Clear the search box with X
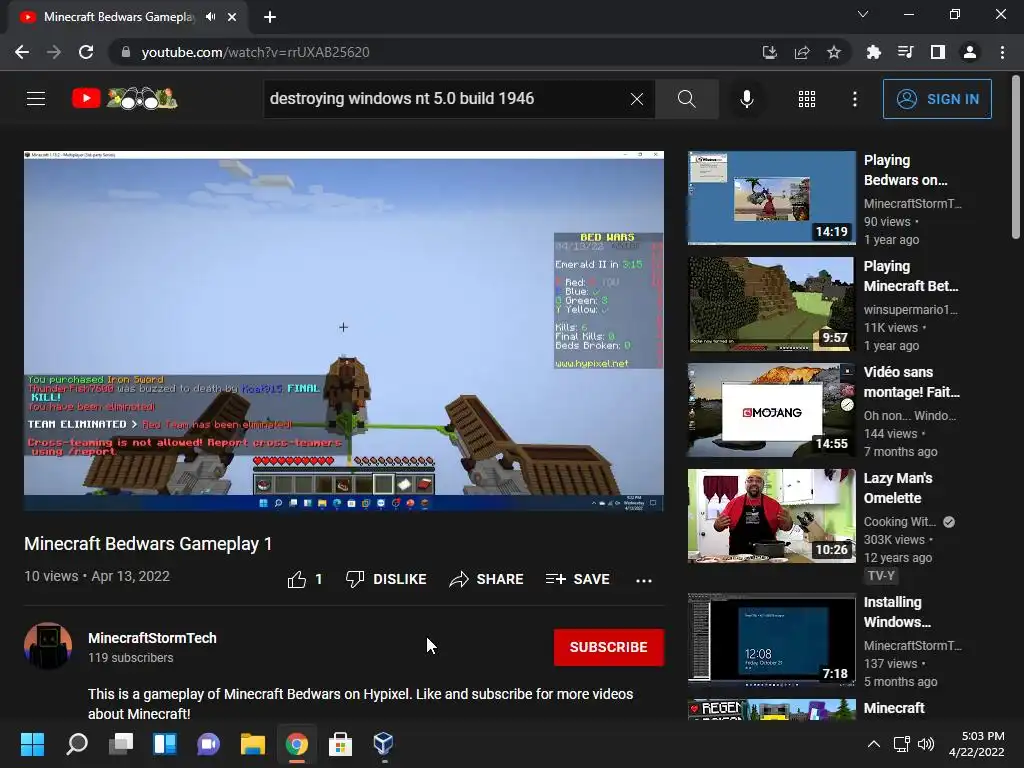 (637, 99)
